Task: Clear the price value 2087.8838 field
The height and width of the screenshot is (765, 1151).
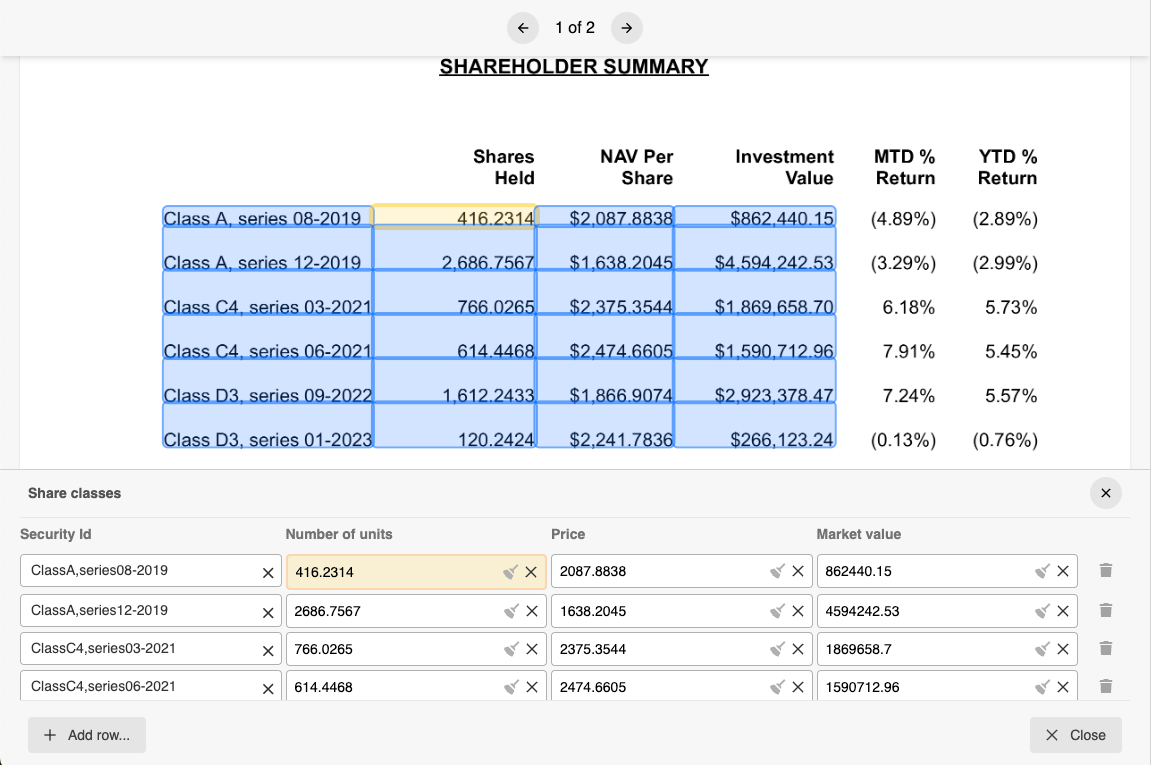Action: pyautogui.click(x=798, y=571)
